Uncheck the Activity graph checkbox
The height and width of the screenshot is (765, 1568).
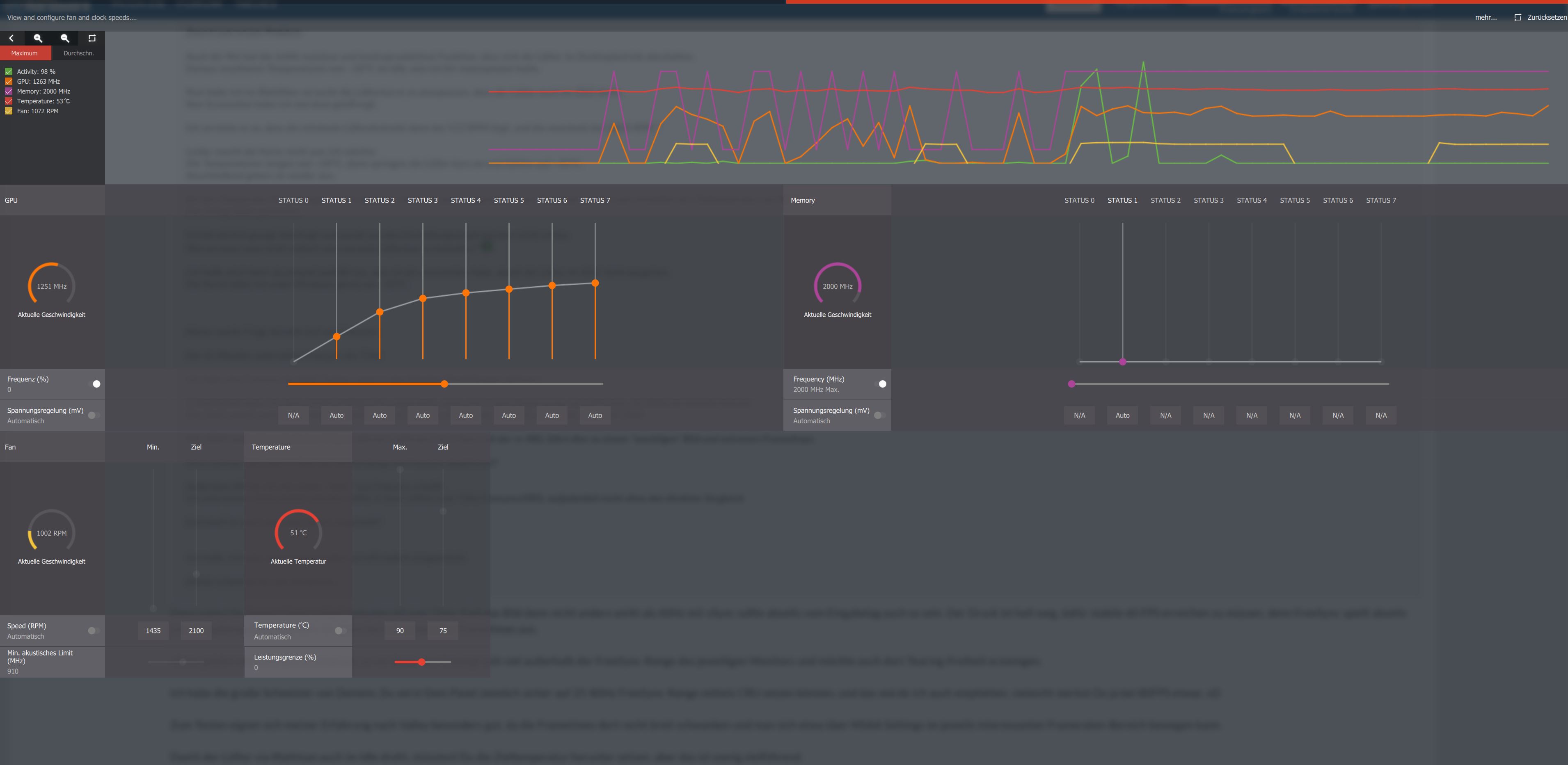[9, 71]
